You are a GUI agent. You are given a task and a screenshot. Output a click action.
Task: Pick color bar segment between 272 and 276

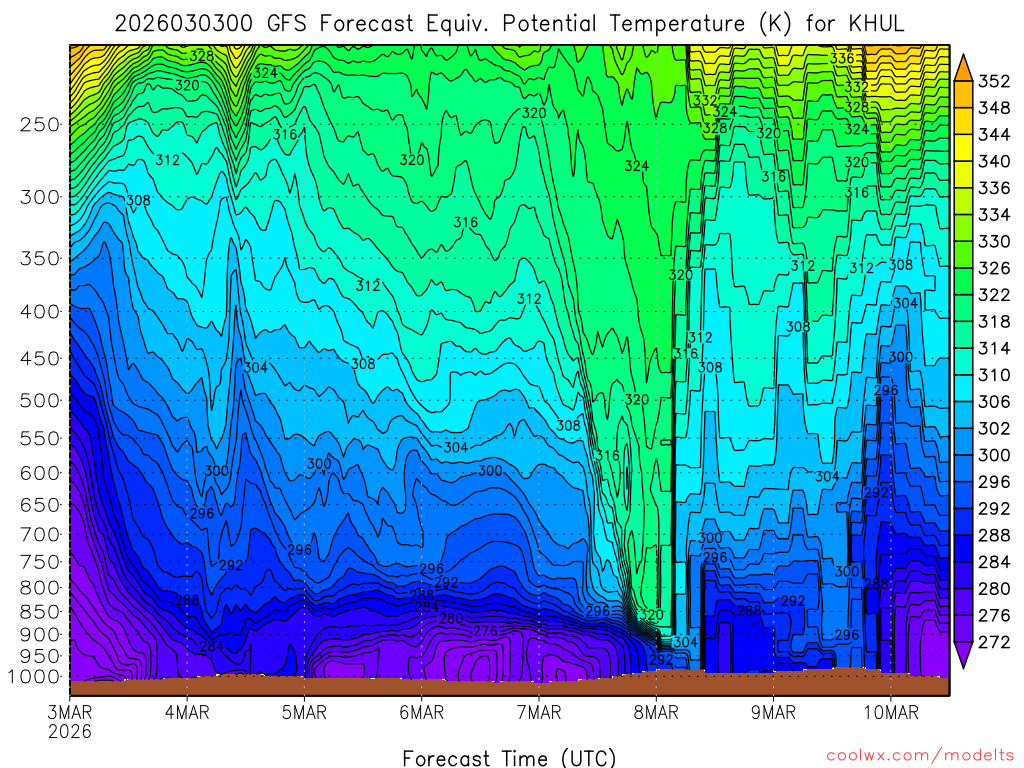pos(963,629)
